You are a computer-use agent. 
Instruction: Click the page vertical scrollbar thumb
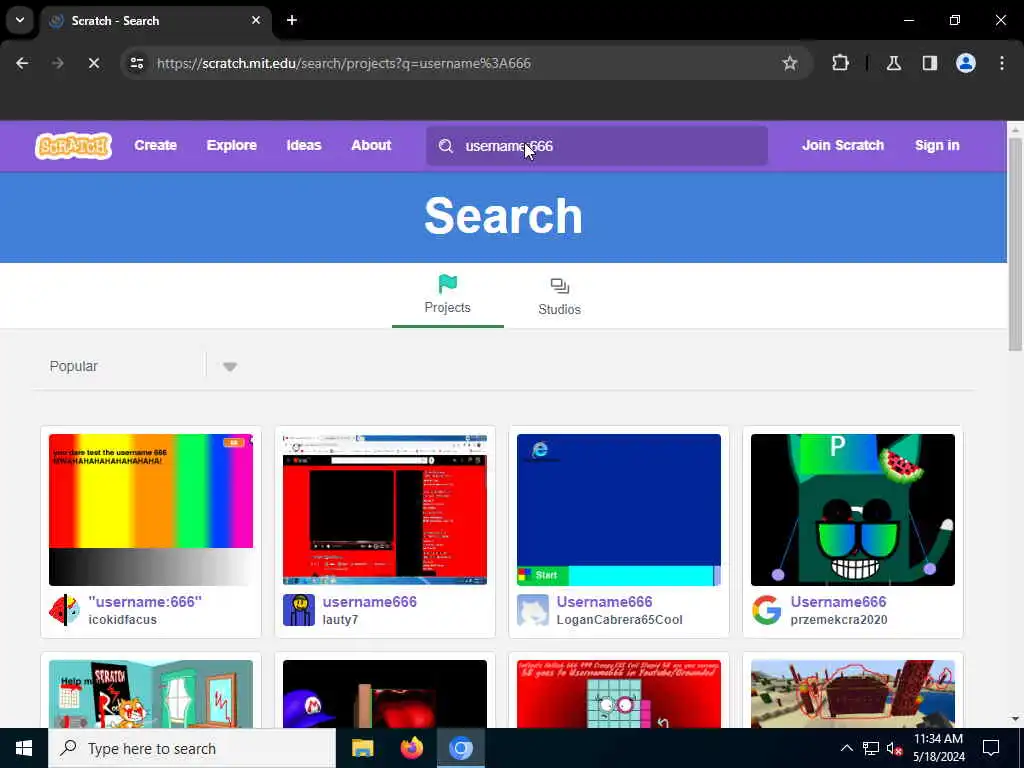(x=1015, y=244)
